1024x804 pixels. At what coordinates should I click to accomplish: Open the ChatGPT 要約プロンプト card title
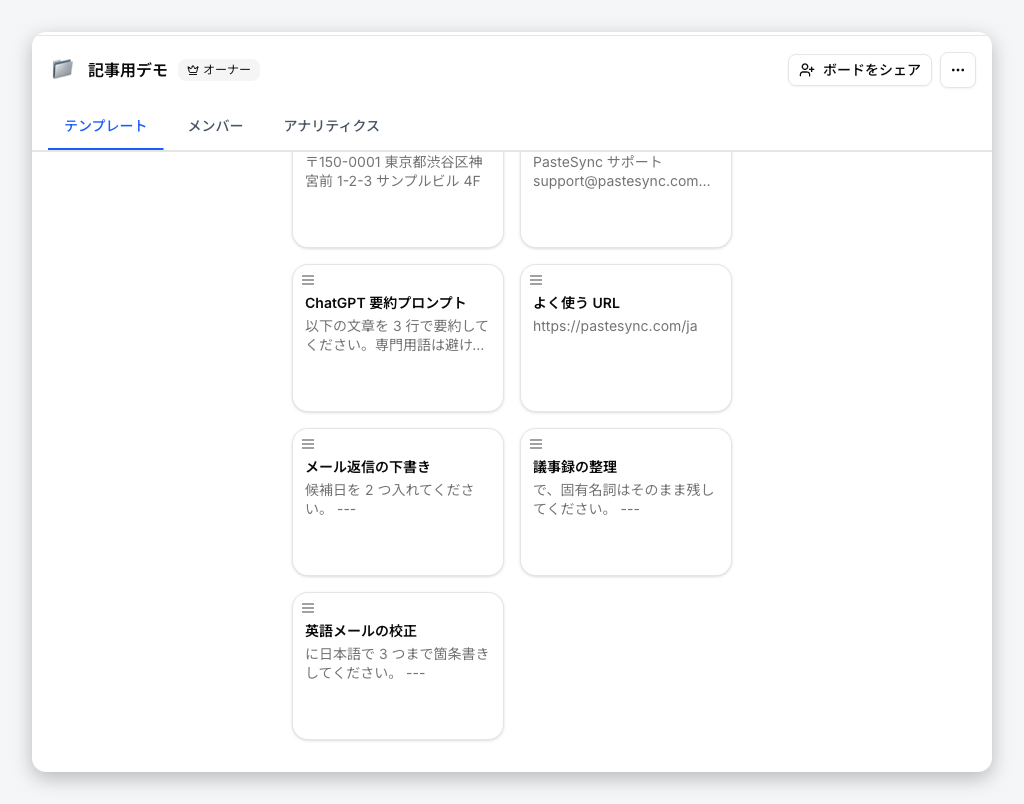click(x=385, y=303)
